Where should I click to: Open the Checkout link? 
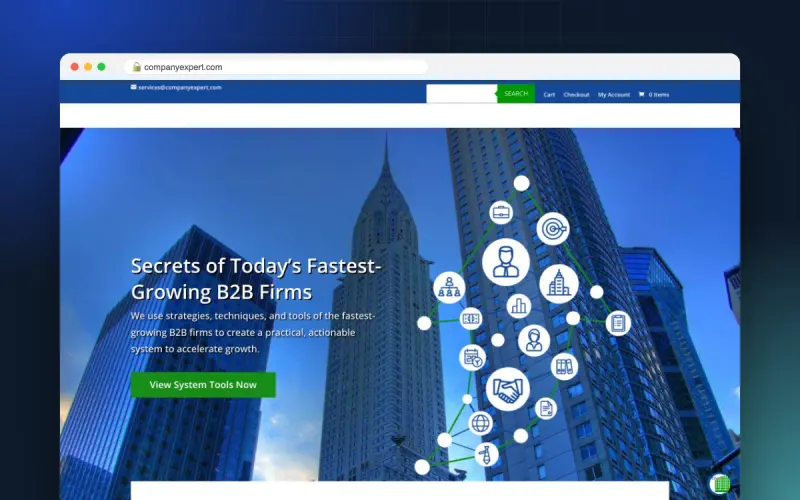(576, 95)
